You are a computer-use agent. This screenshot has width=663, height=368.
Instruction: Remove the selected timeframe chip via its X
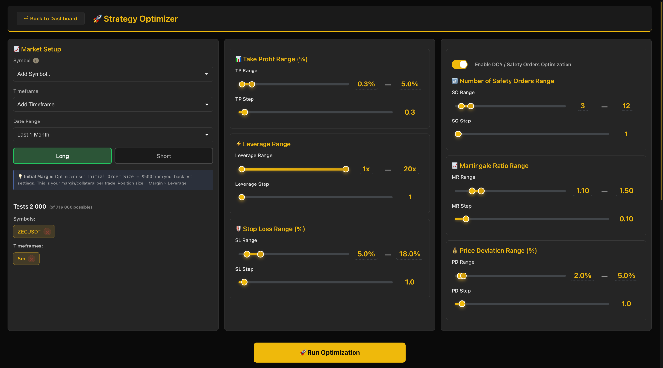point(32,259)
